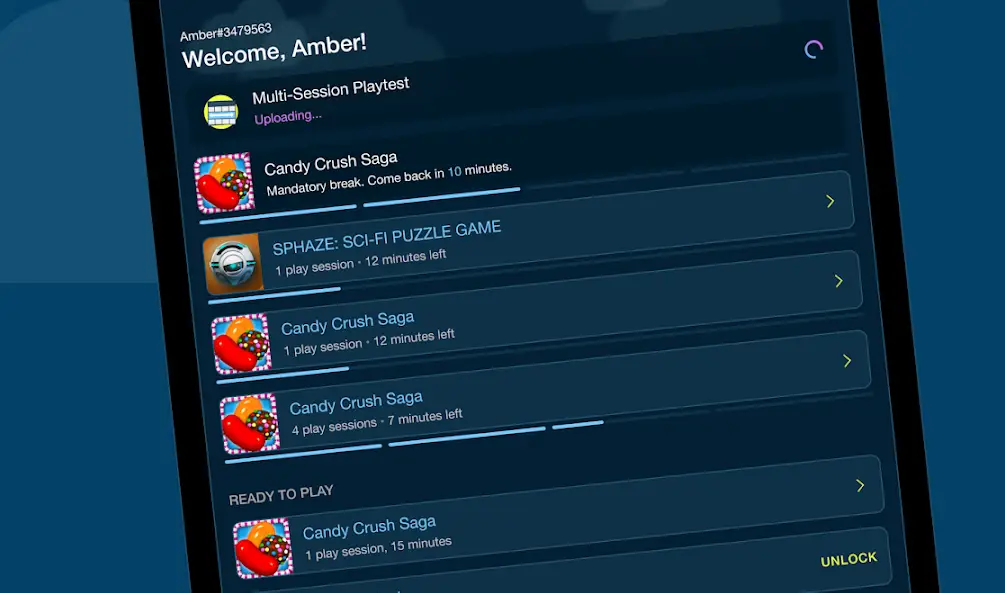The image size is (1005, 593).
Task: Click the READY TO PLAY section header
Action: [281, 494]
